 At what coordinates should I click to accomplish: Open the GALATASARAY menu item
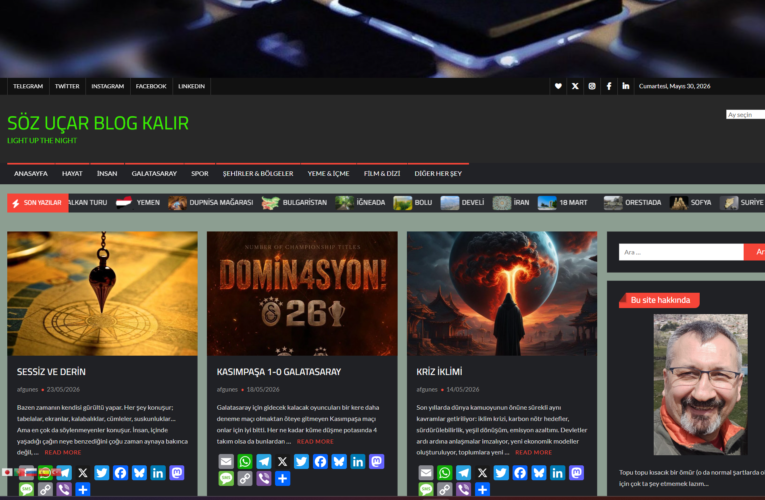coord(154,174)
